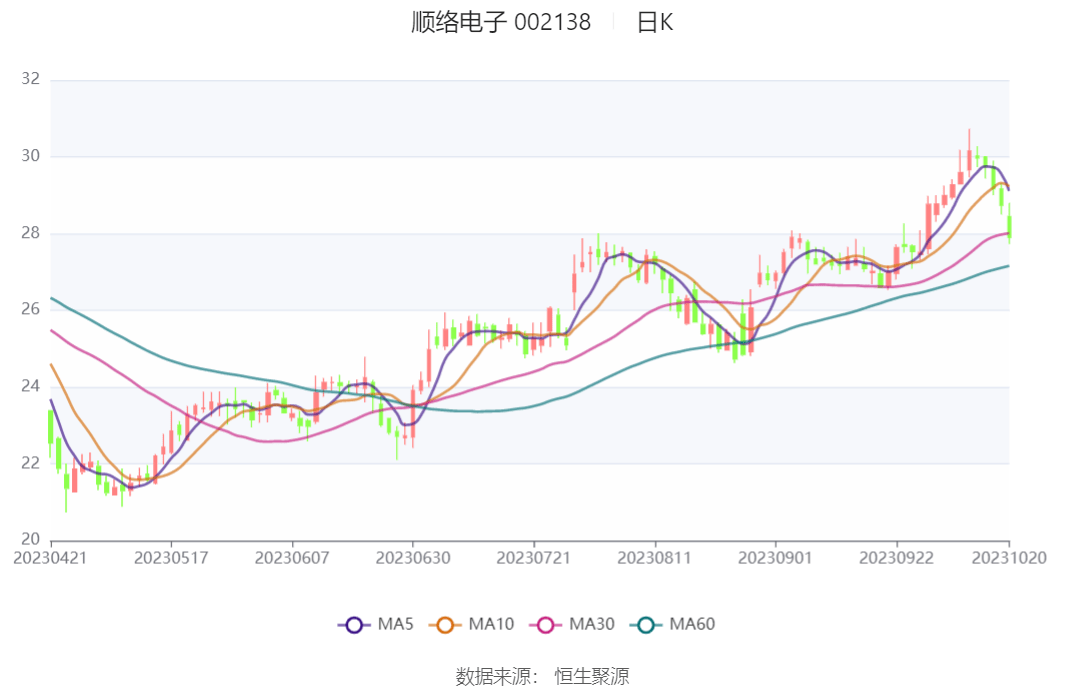Click the 20230630 x-axis date label
The height and width of the screenshot is (689, 1085).
412,558
